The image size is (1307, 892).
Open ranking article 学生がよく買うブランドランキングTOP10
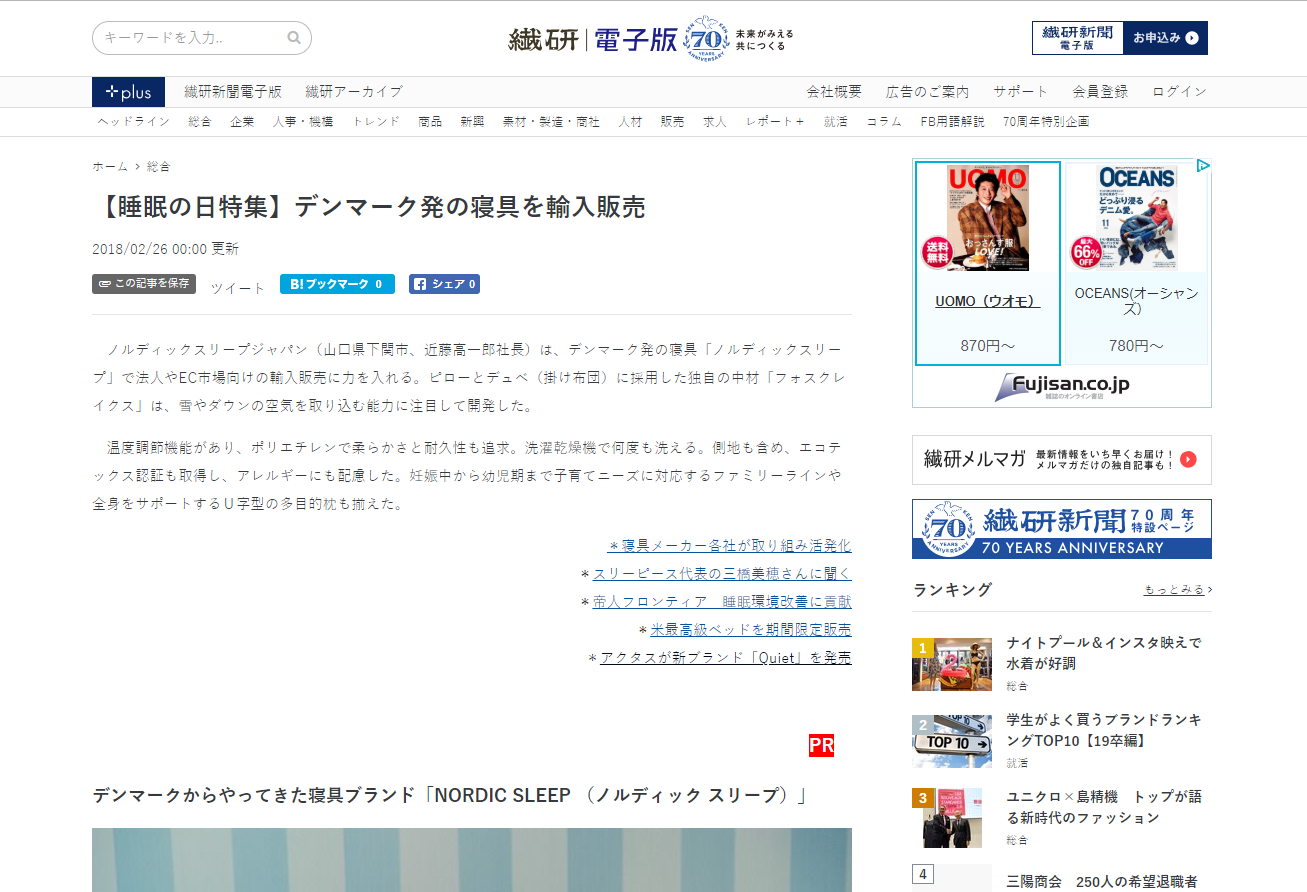click(x=1104, y=730)
